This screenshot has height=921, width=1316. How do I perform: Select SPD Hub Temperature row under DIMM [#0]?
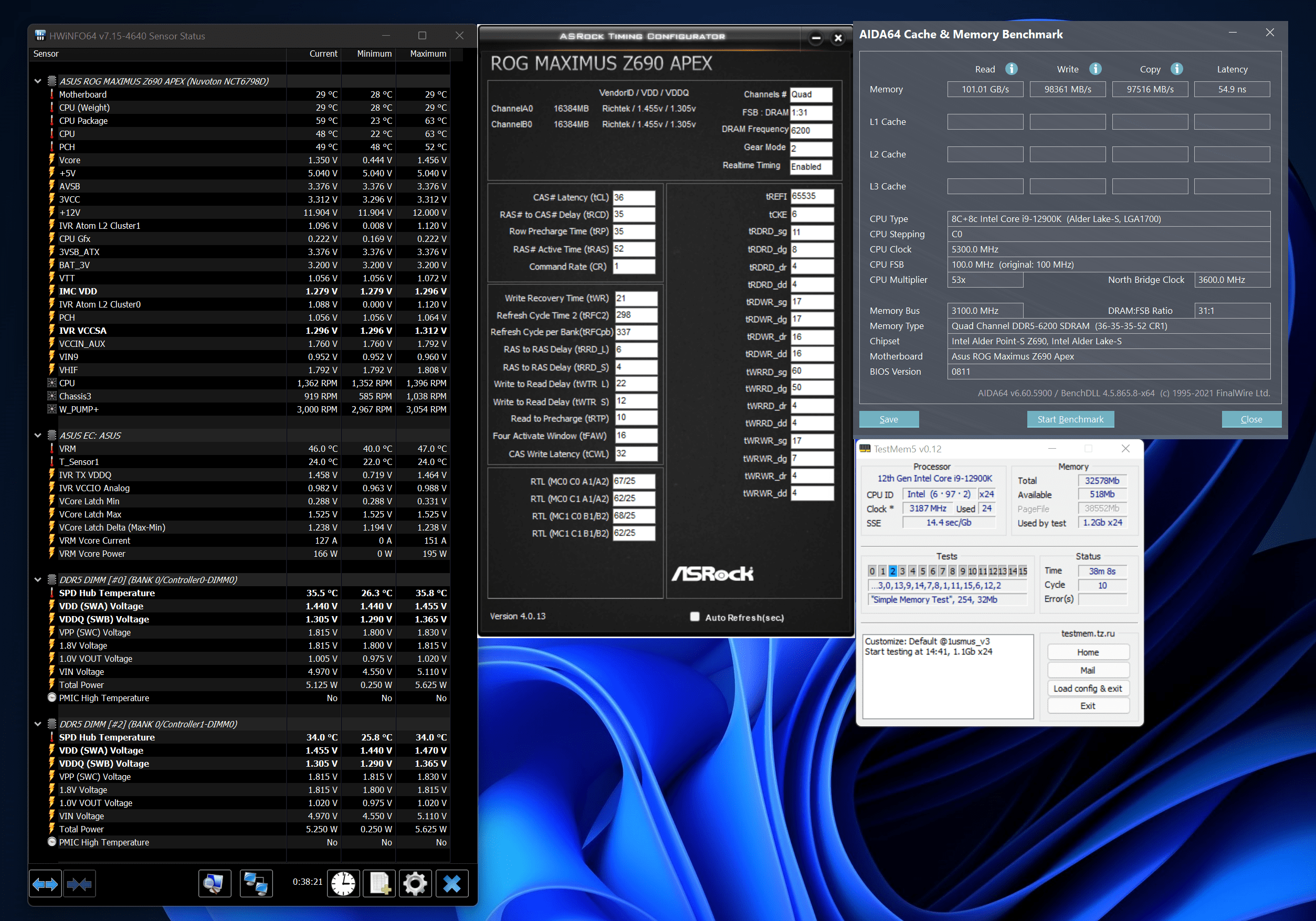239,592
